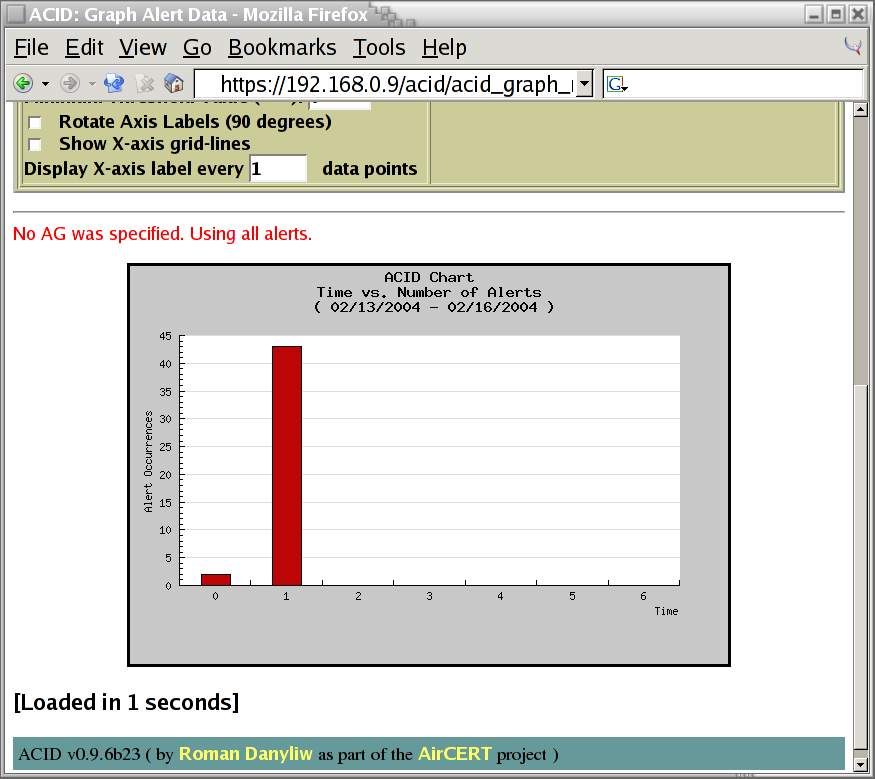Image resolution: width=875 pixels, height=779 pixels.
Task: Click the Stop loading icon
Action: [x=145, y=83]
